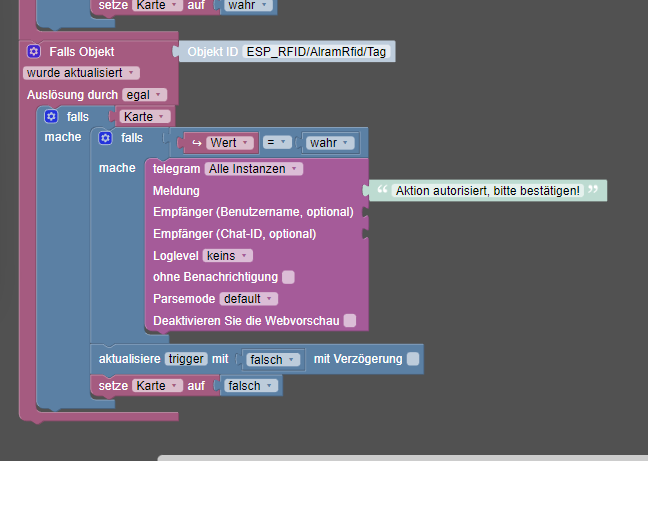
Task: Edit text Aktion autorisiert, bitte bestätigen!
Action: tap(488, 191)
